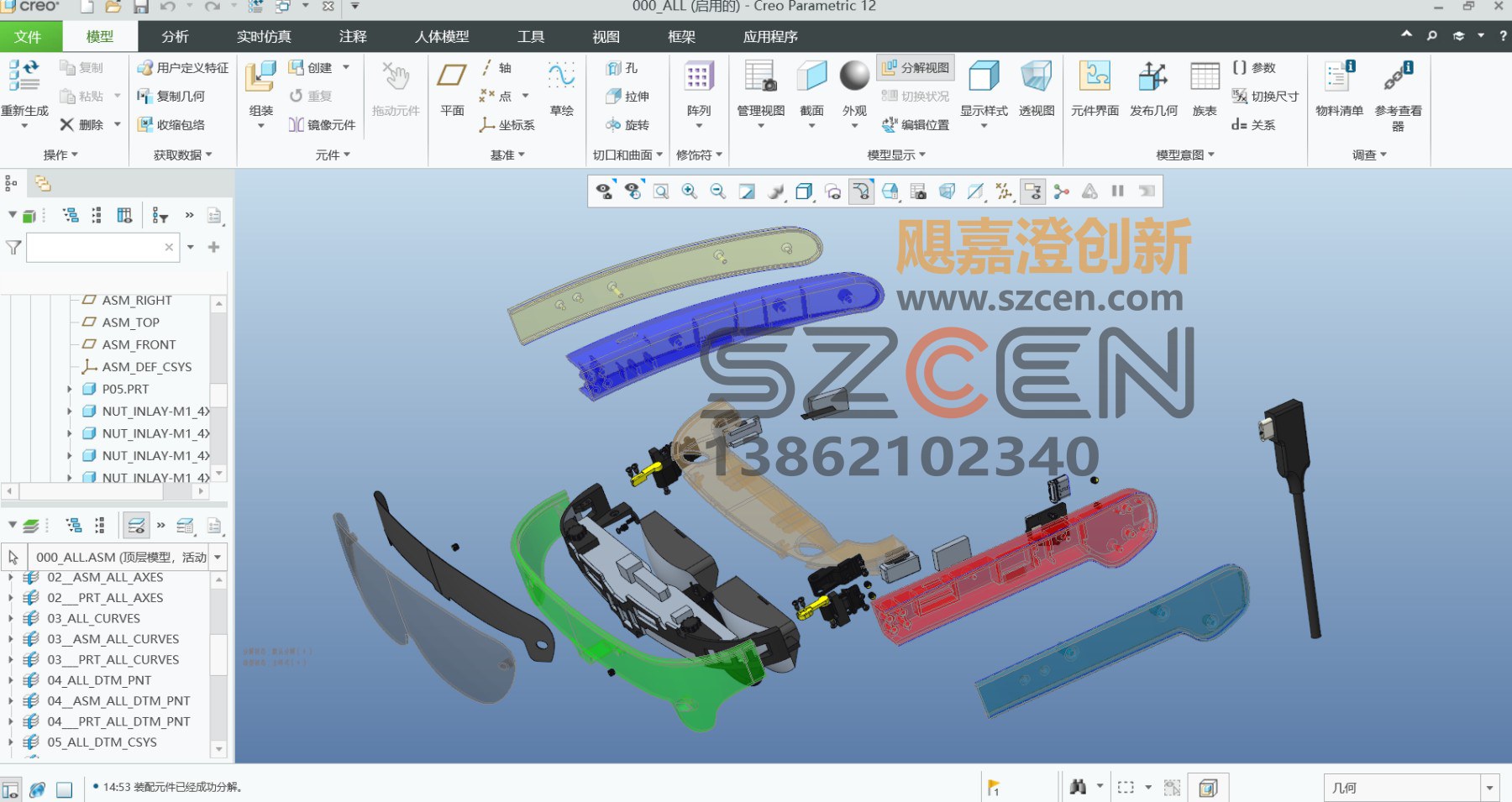The height and width of the screenshot is (802, 1512).
Task: Open the 几何 selection filter combo box
Action: click(x=1411, y=788)
